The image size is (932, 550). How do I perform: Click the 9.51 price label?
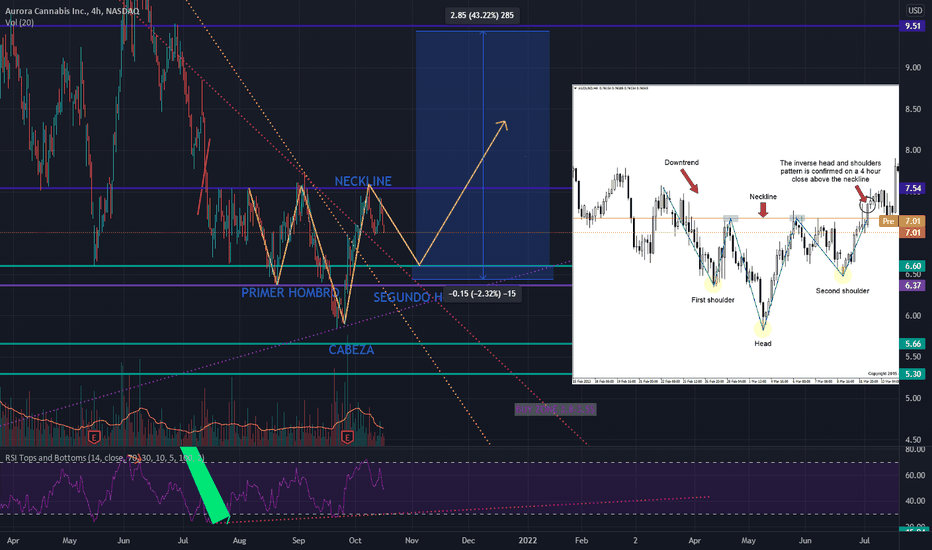(913, 26)
